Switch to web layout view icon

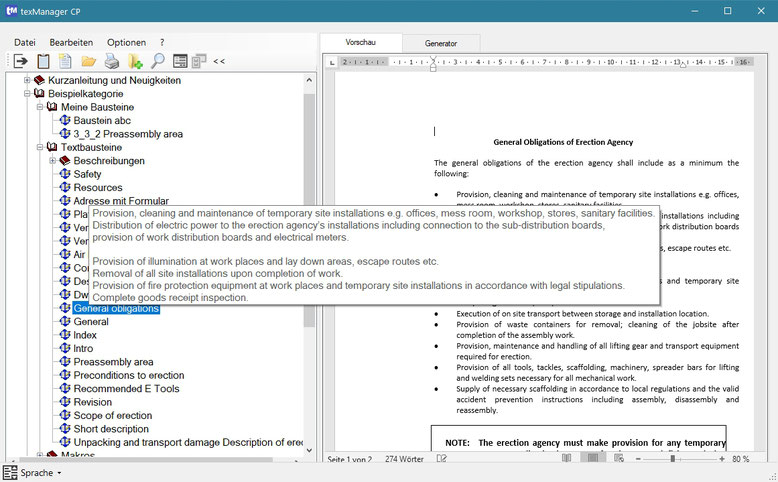coord(619,458)
